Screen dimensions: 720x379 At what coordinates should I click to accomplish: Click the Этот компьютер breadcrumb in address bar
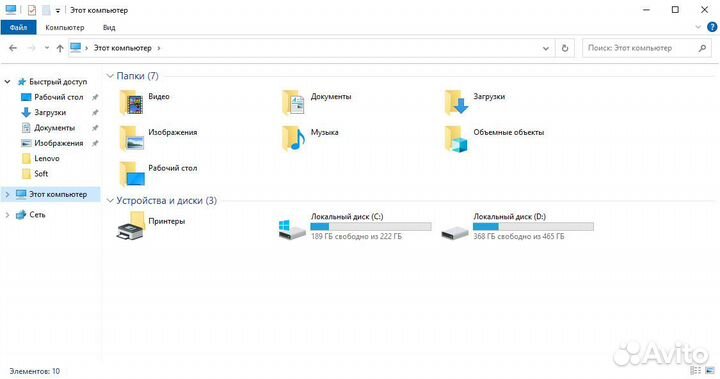coord(123,48)
